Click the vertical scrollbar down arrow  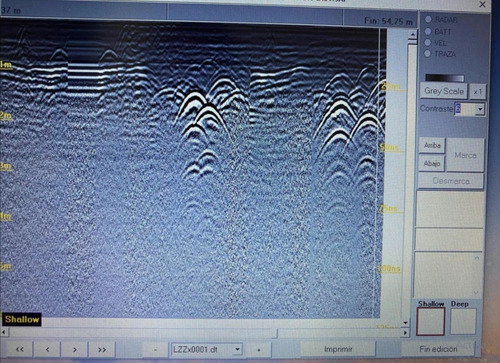[x=405, y=323]
